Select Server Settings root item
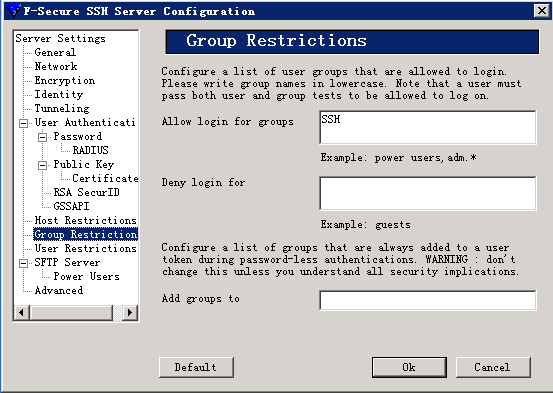The height and width of the screenshot is (393, 553). (x=60, y=38)
